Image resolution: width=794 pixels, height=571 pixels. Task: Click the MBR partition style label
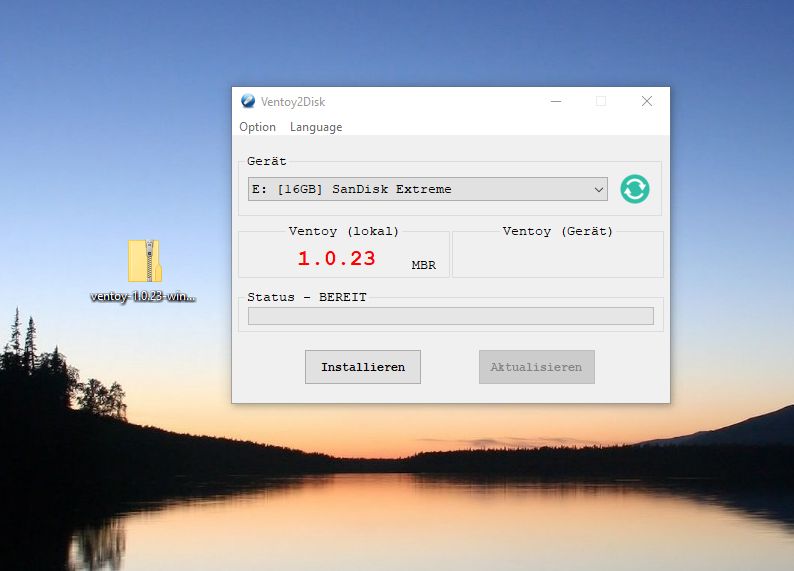point(423,265)
